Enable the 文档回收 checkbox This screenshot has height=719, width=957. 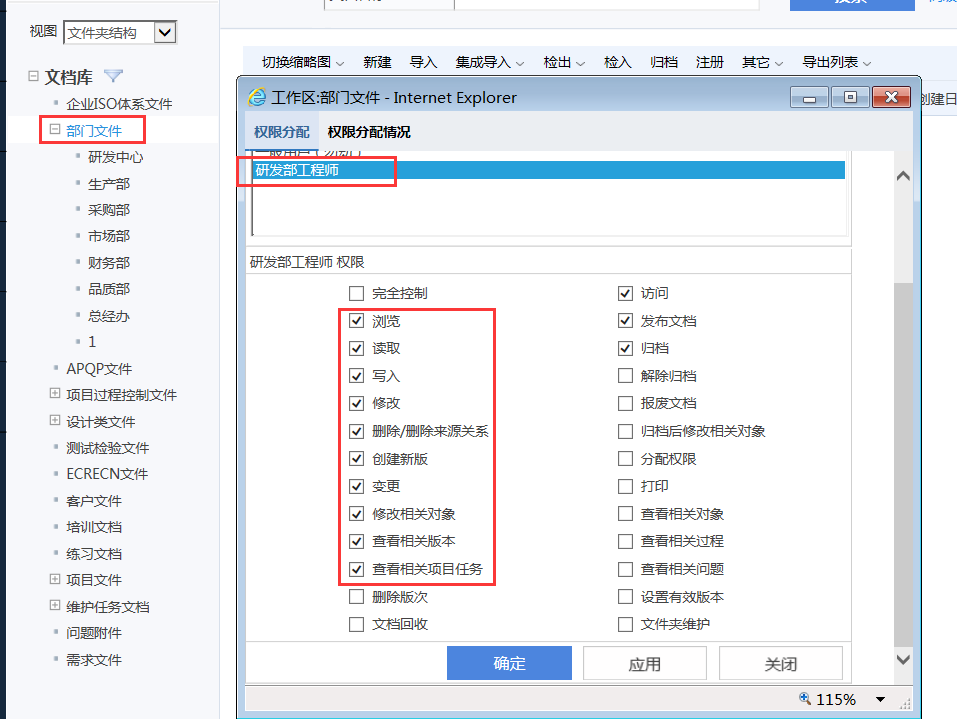356,624
